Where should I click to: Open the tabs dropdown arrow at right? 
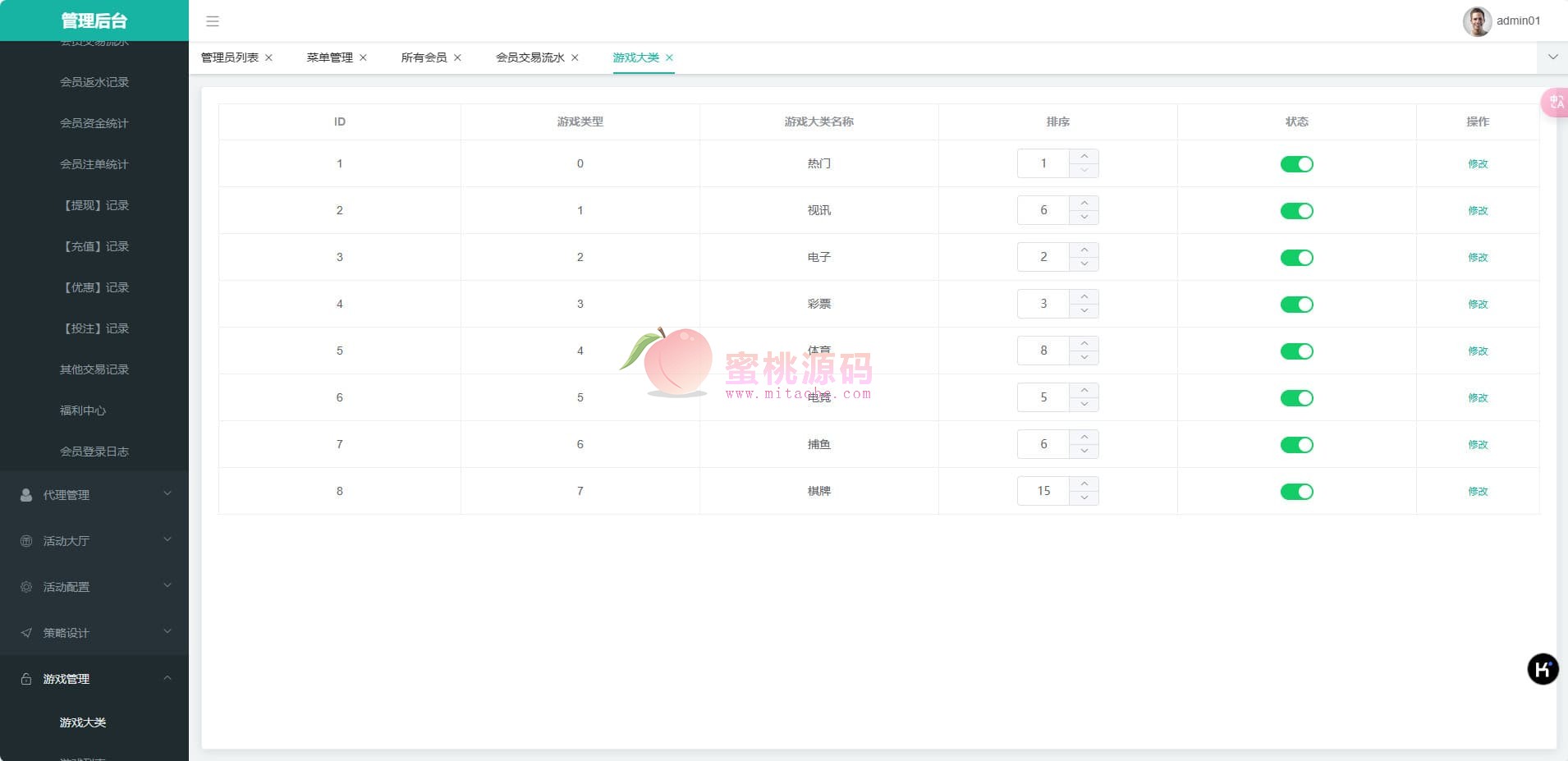[x=1552, y=57]
